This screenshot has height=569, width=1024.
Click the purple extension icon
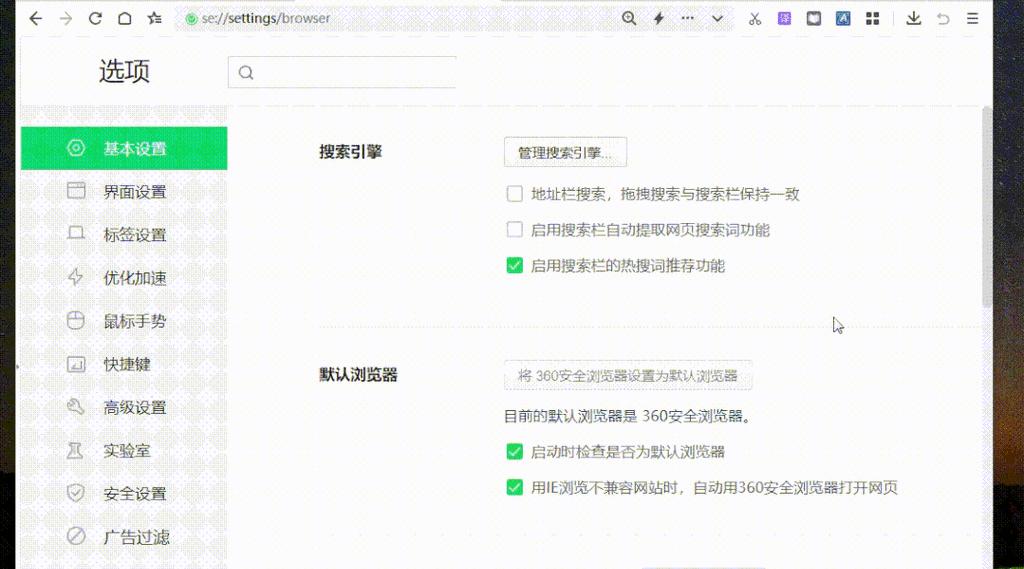pos(784,18)
